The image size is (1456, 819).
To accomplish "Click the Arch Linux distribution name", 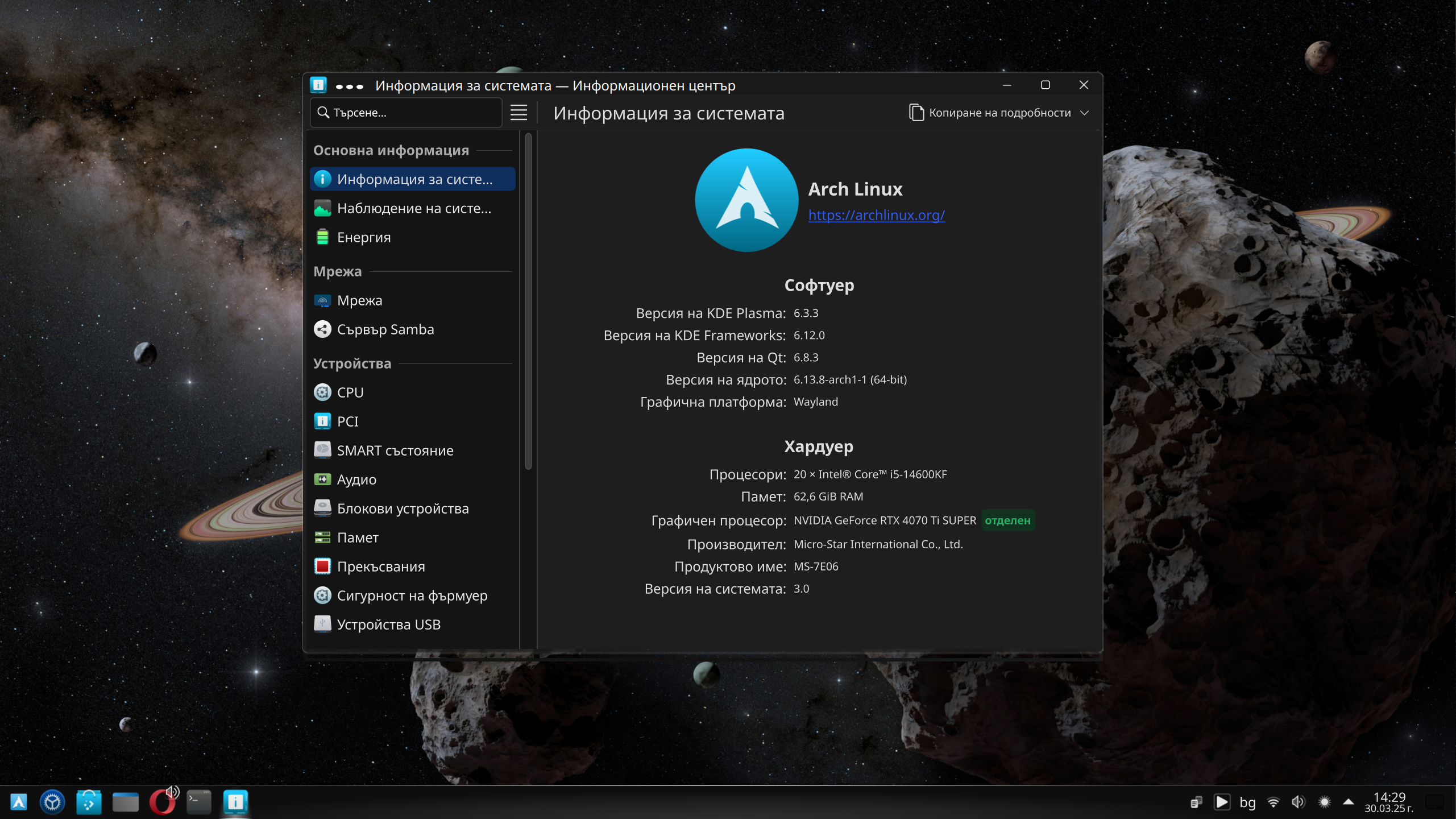I will pyautogui.click(x=855, y=189).
